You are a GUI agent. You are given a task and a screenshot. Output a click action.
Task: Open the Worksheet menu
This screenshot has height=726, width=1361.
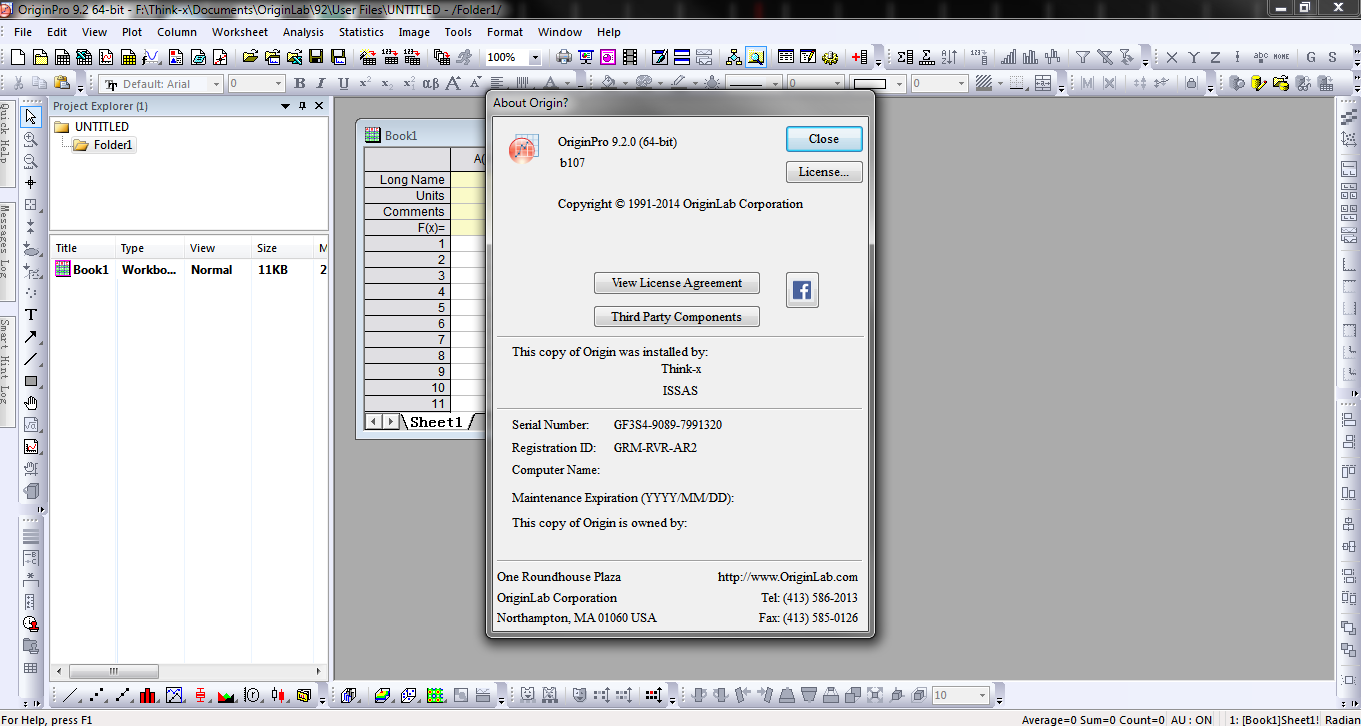(239, 32)
